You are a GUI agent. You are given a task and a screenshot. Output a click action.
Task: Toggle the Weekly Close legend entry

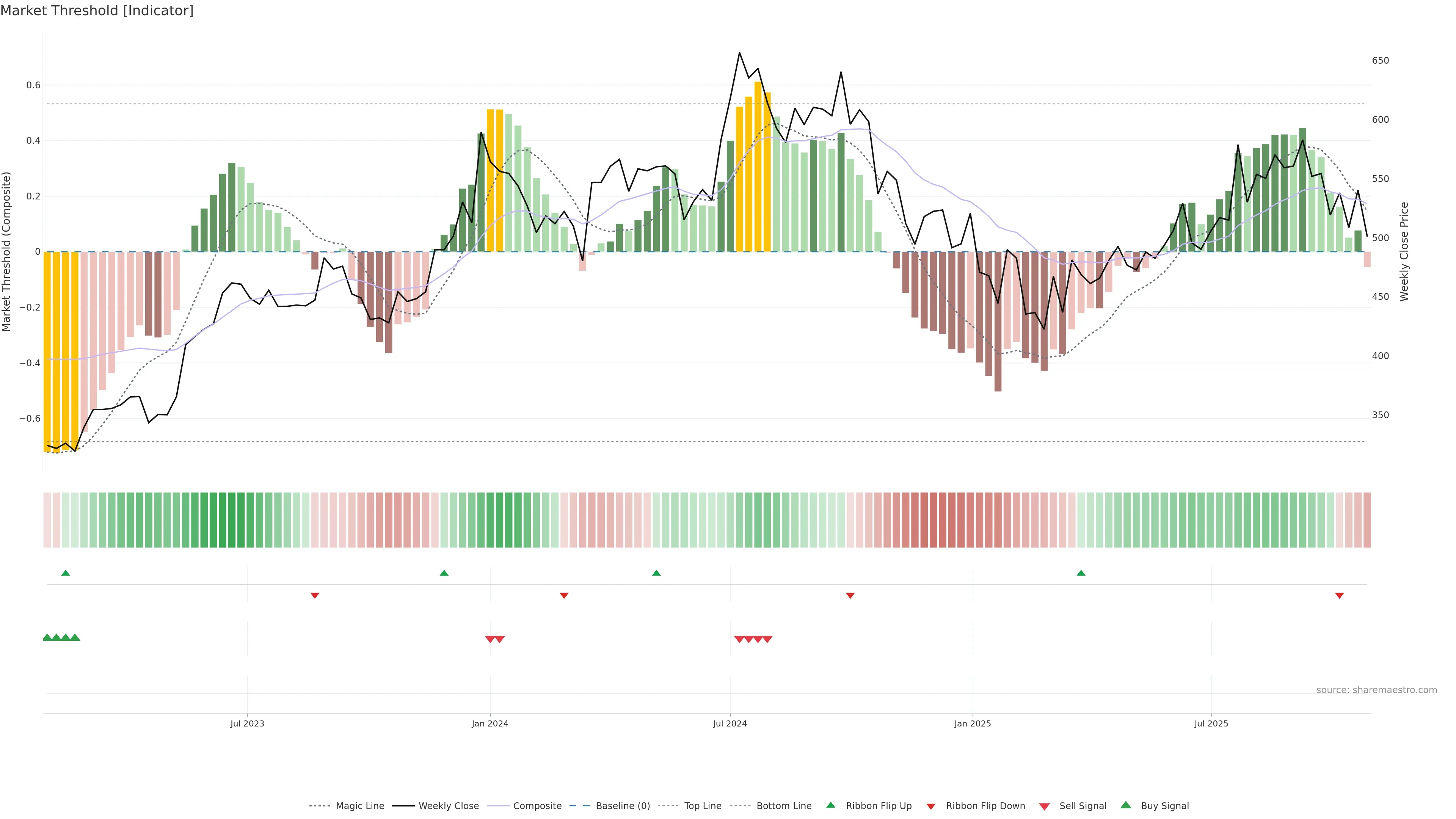448,806
